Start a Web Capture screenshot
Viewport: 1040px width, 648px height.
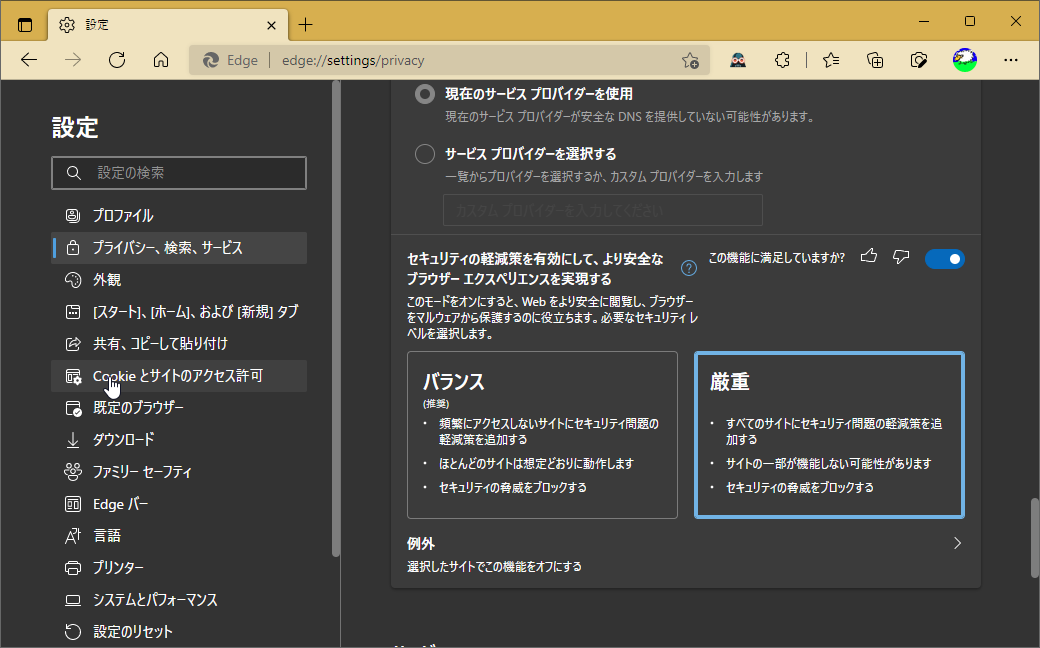[x=918, y=60]
